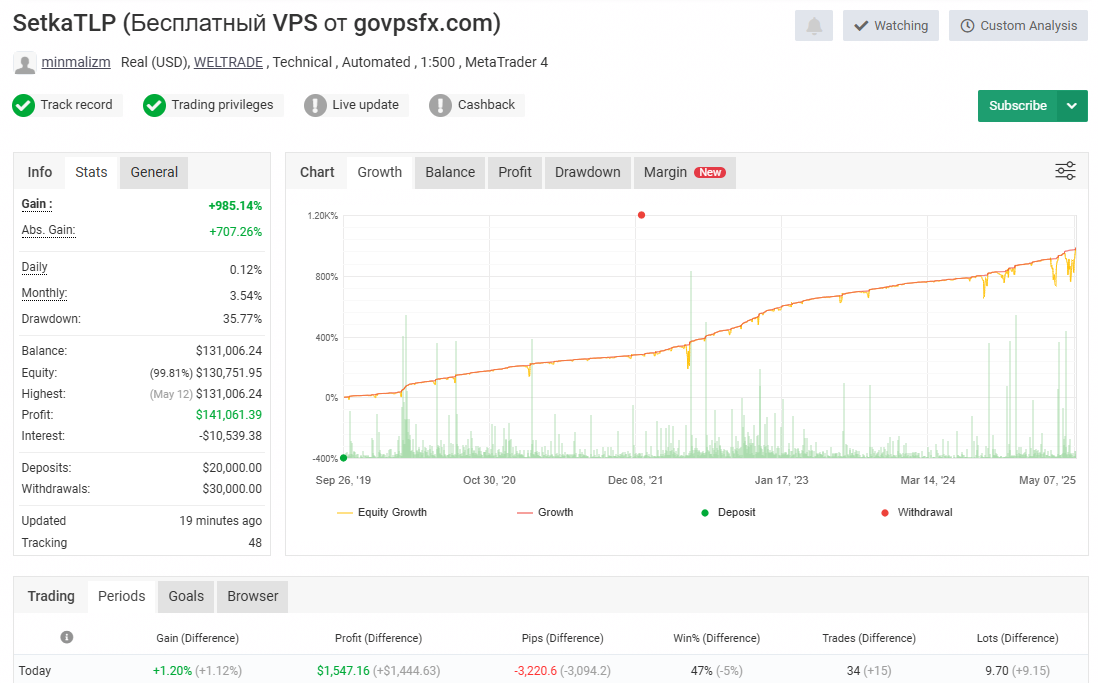The image size is (1098, 683).
Task: Click the Today row label
Action: (35, 670)
